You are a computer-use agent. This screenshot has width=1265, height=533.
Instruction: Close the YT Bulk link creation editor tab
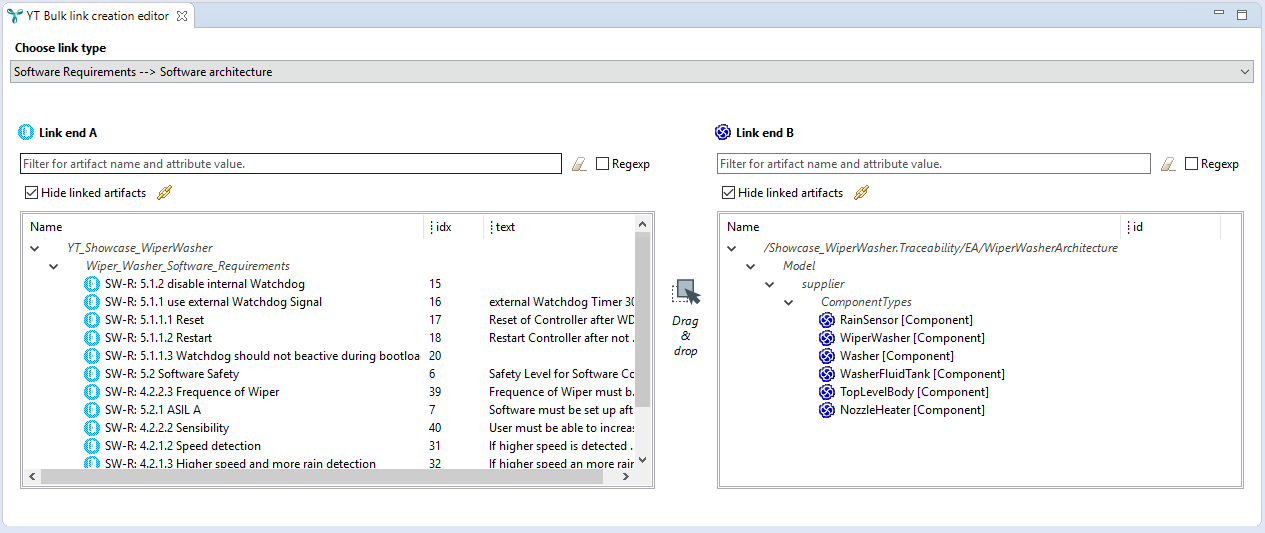pyautogui.click(x=181, y=16)
